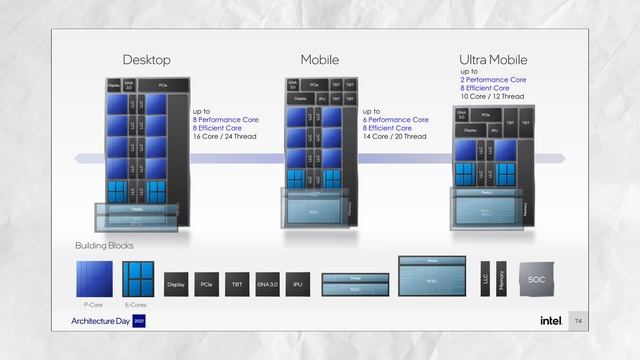Image resolution: width=640 pixels, height=360 pixels.
Task: Click "8 Efficient Core" under the Desktop specs
Action: (x=217, y=128)
